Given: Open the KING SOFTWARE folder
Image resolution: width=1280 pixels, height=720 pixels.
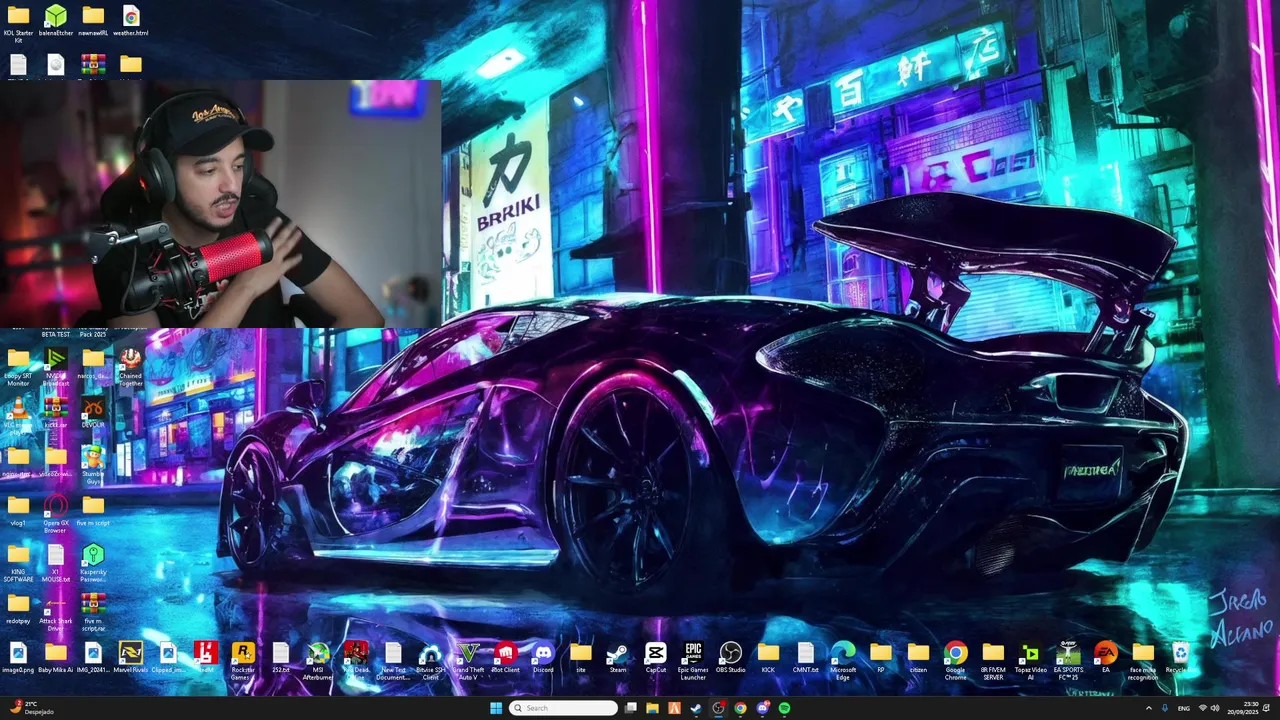Looking at the screenshot, I should [18, 562].
